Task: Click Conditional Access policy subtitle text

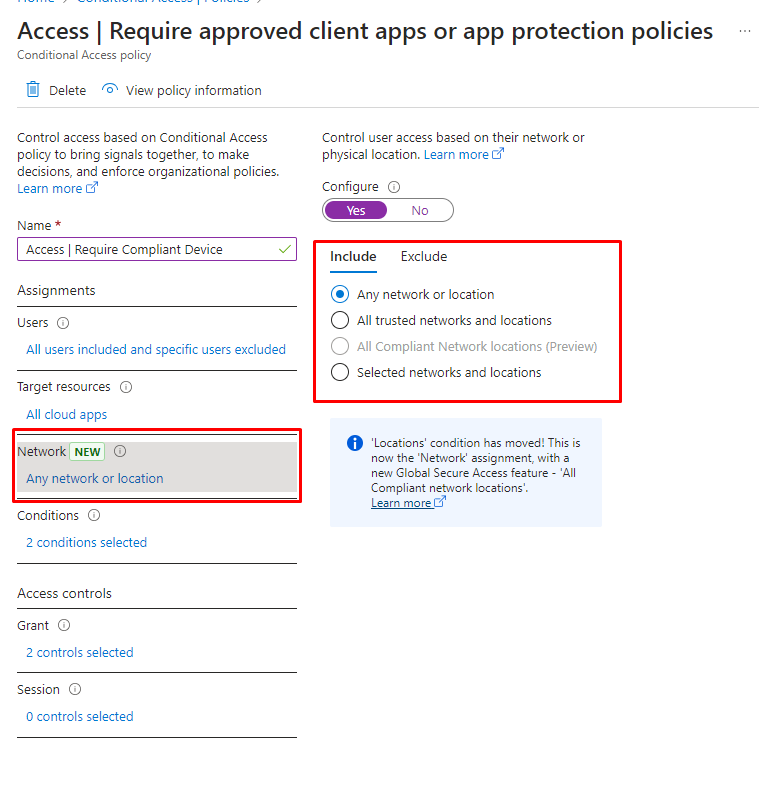Action: click(x=84, y=55)
